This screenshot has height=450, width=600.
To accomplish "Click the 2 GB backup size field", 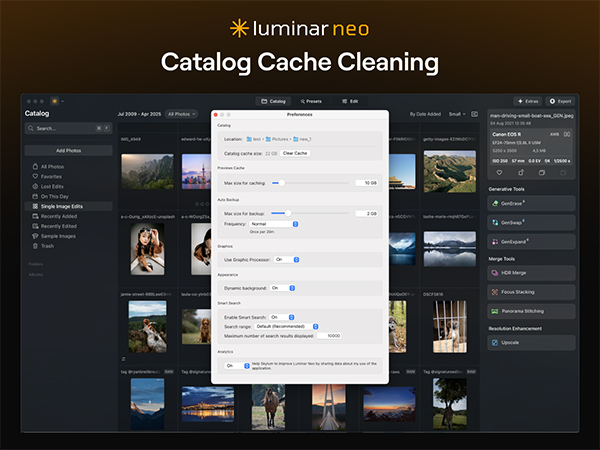I will 367,214.
